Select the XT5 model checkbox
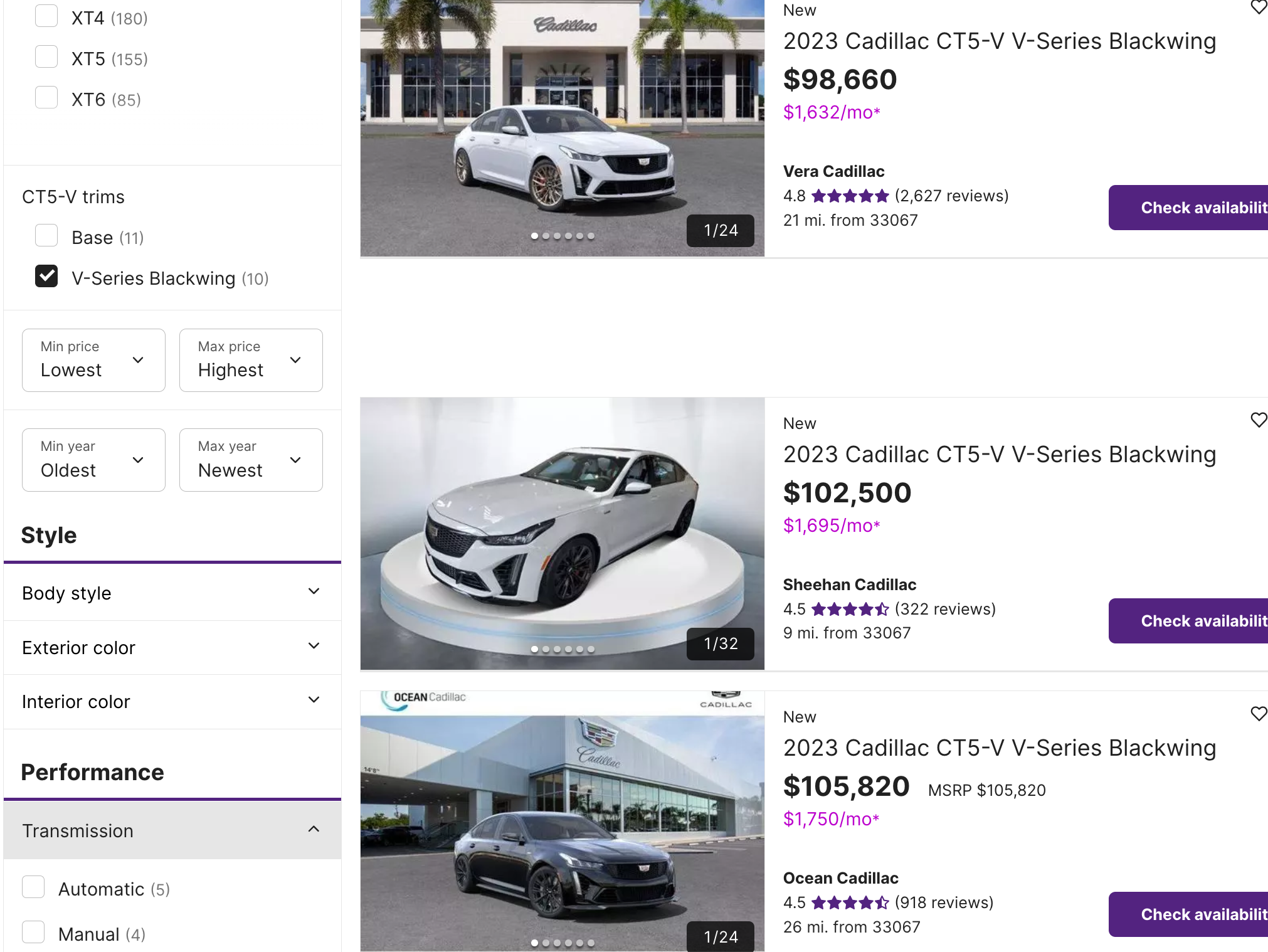The height and width of the screenshot is (952, 1268). [46, 57]
